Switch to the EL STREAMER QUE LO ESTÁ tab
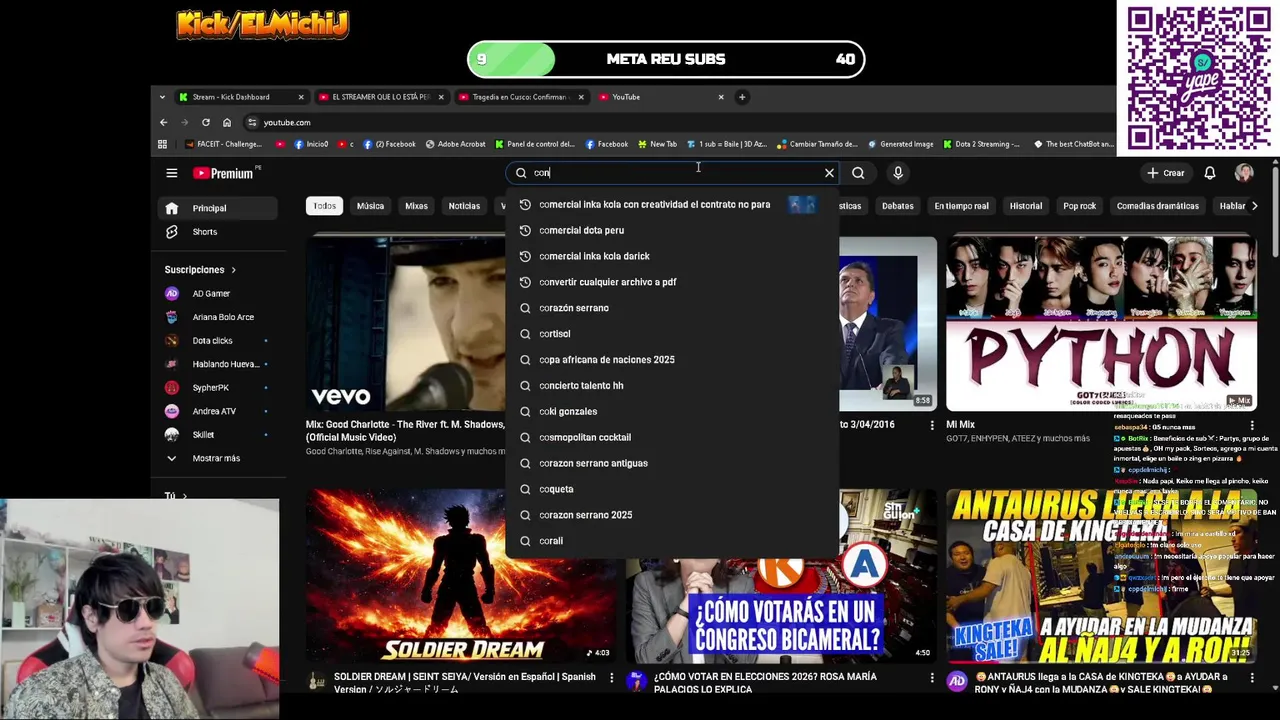The height and width of the screenshot is (720, 1280). [380, 97]
